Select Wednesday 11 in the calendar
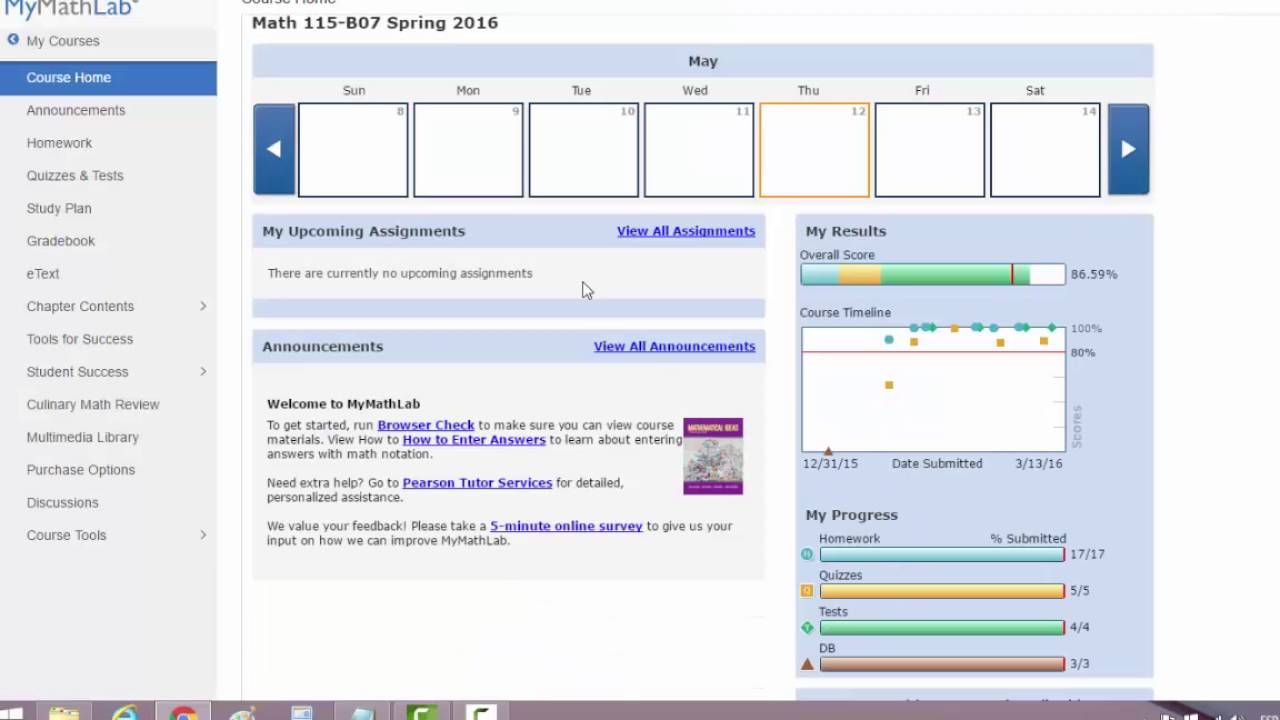 tap(699, 150)
